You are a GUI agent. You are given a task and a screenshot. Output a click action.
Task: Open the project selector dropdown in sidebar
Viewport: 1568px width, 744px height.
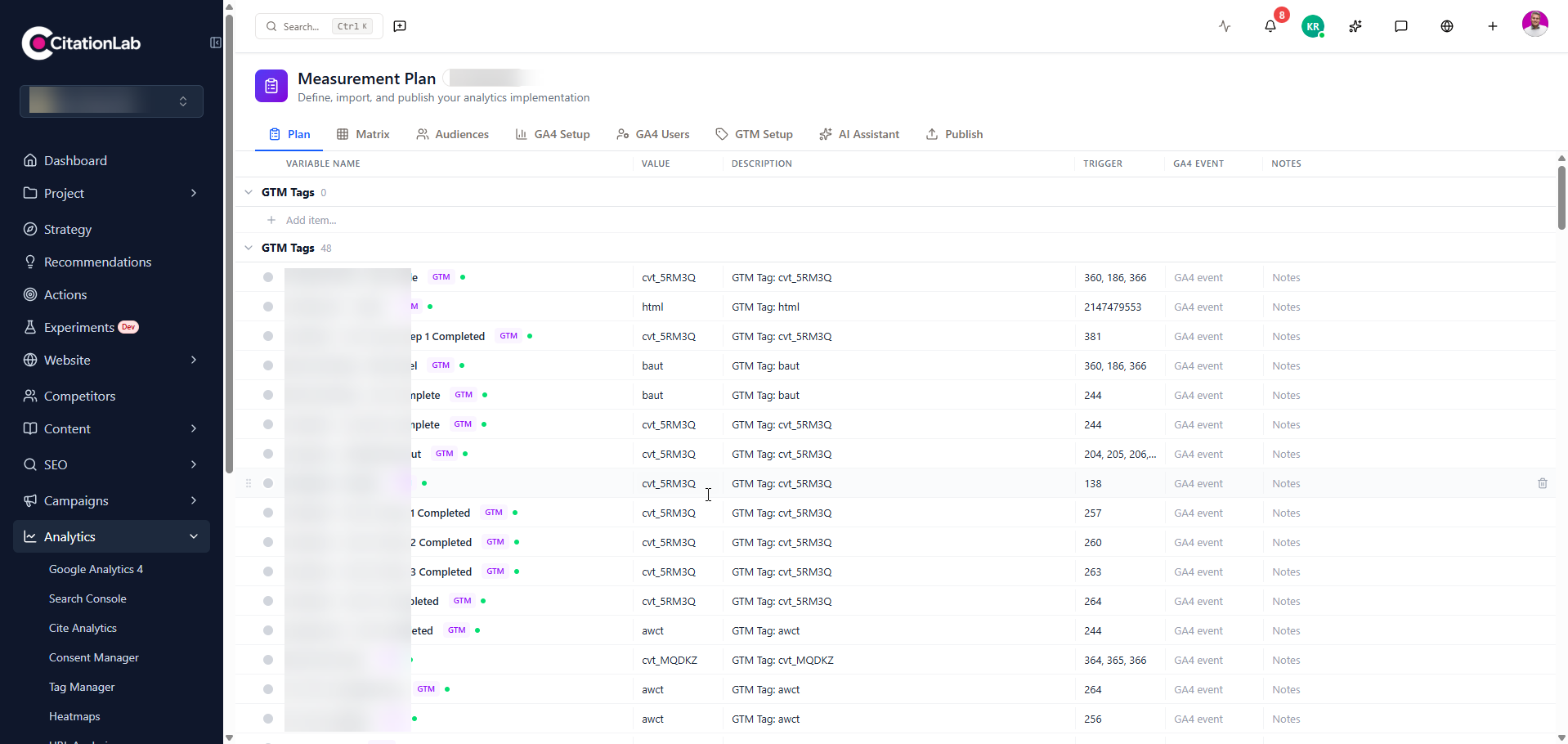(x=111, y=101)
